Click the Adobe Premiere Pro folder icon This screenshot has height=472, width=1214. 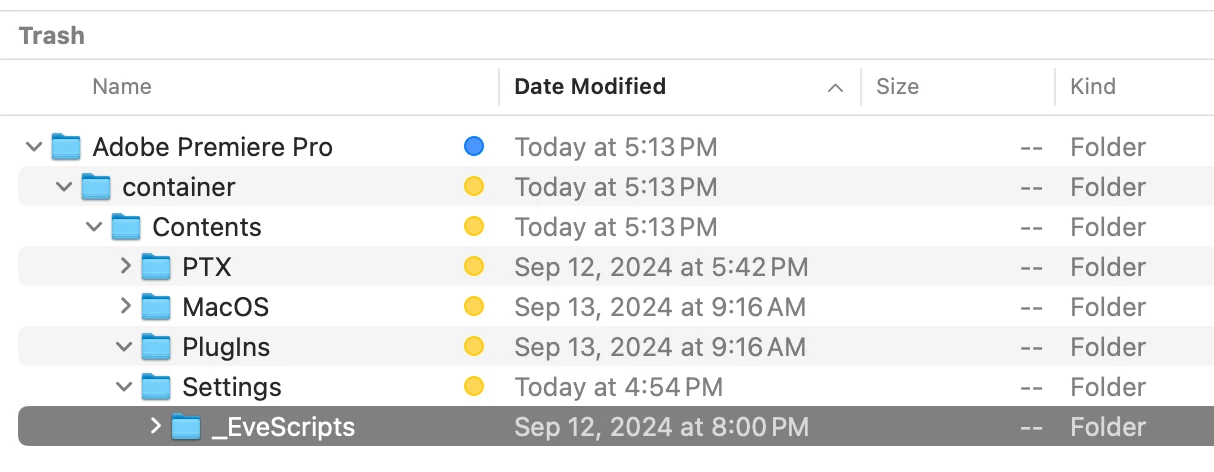(x=66, y=147)
